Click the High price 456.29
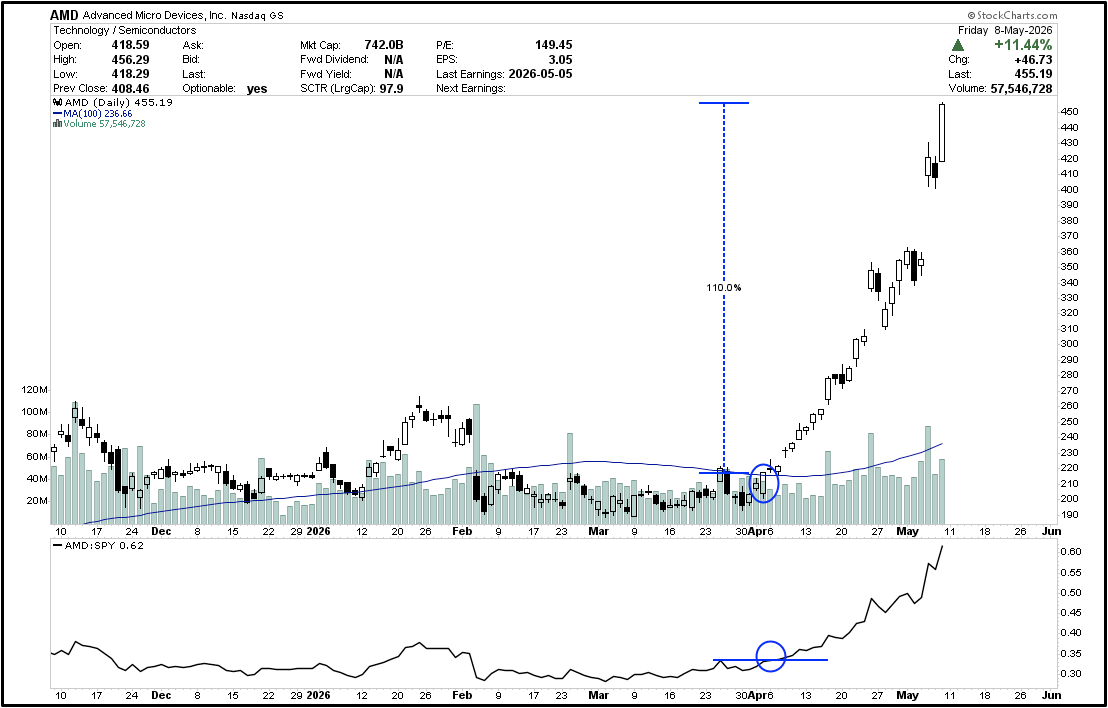Image resolution: width=1108 pixels, height=708 pixels. tap(129, 59)
